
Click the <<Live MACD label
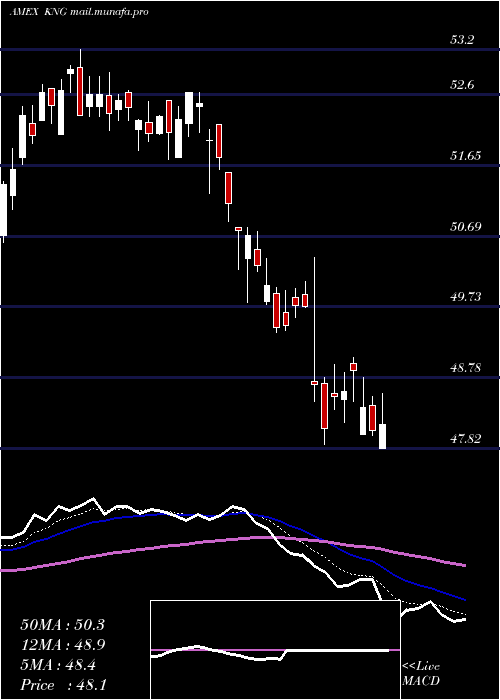(421, 674)
